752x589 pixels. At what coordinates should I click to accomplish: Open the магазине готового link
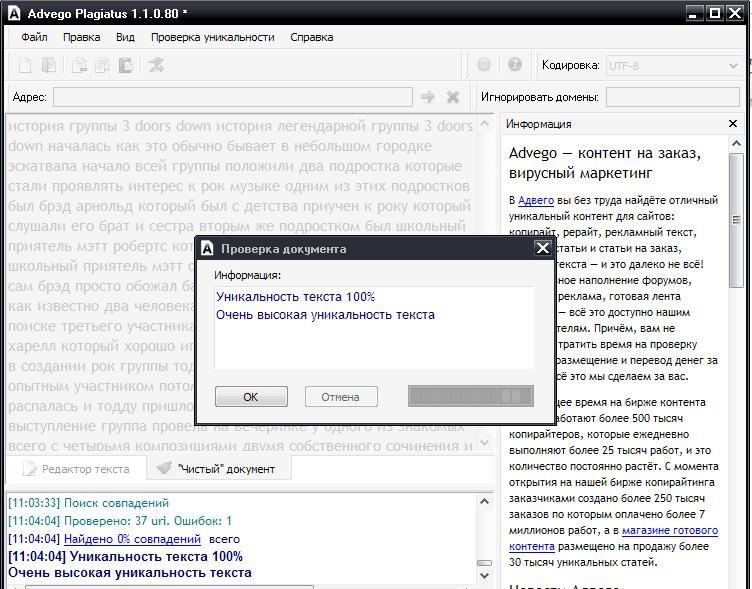(x=670, y=530)
